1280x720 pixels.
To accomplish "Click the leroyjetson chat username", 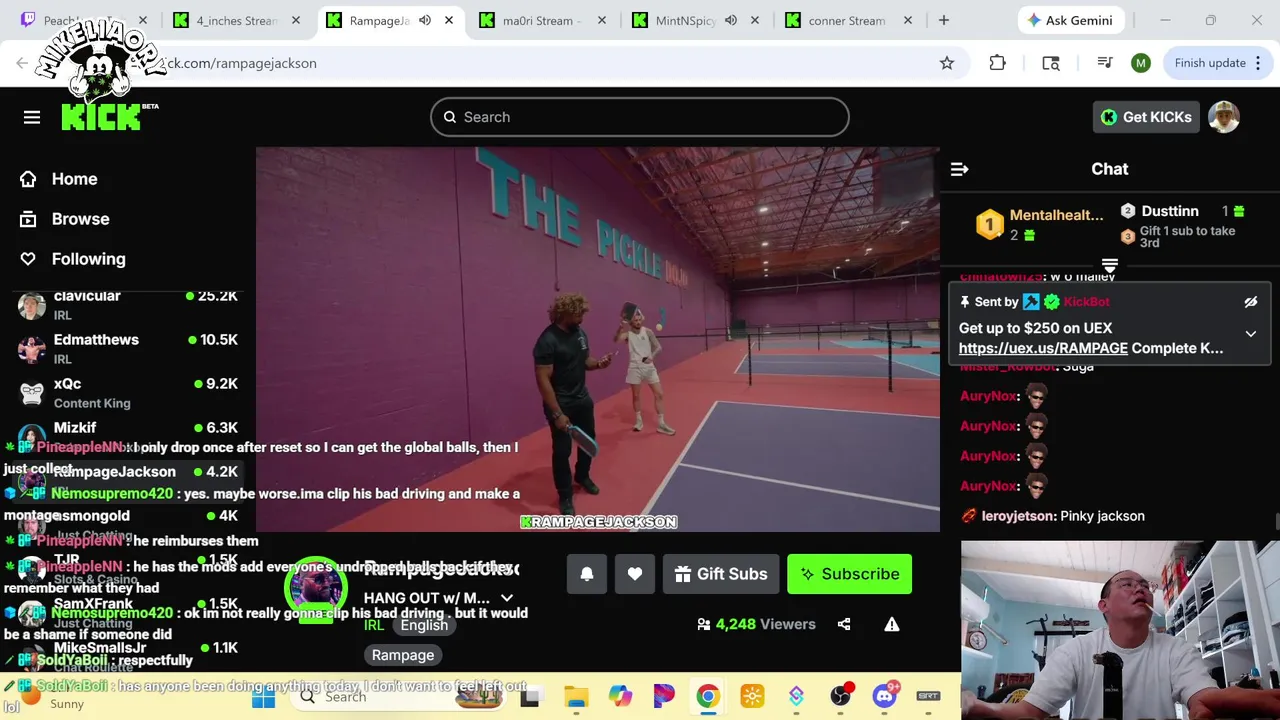I will 1017,516.
